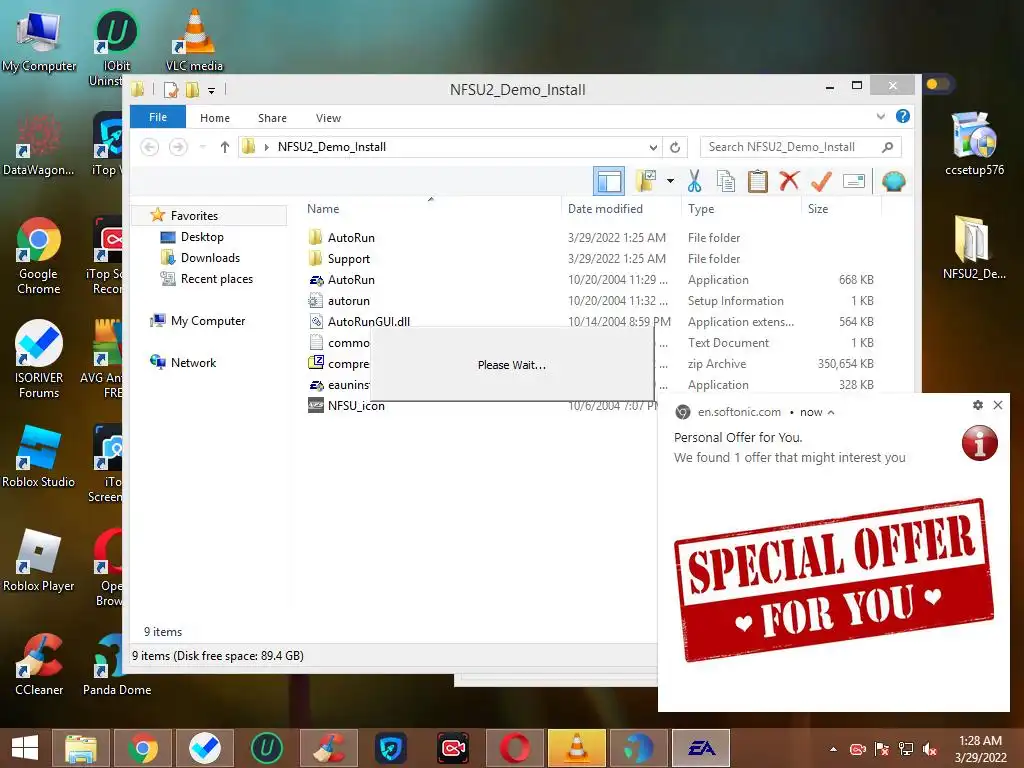Open the NFSU2_De... desktop folder icon
Viewport: 1024px width, 768px height.
pos(974,247)
